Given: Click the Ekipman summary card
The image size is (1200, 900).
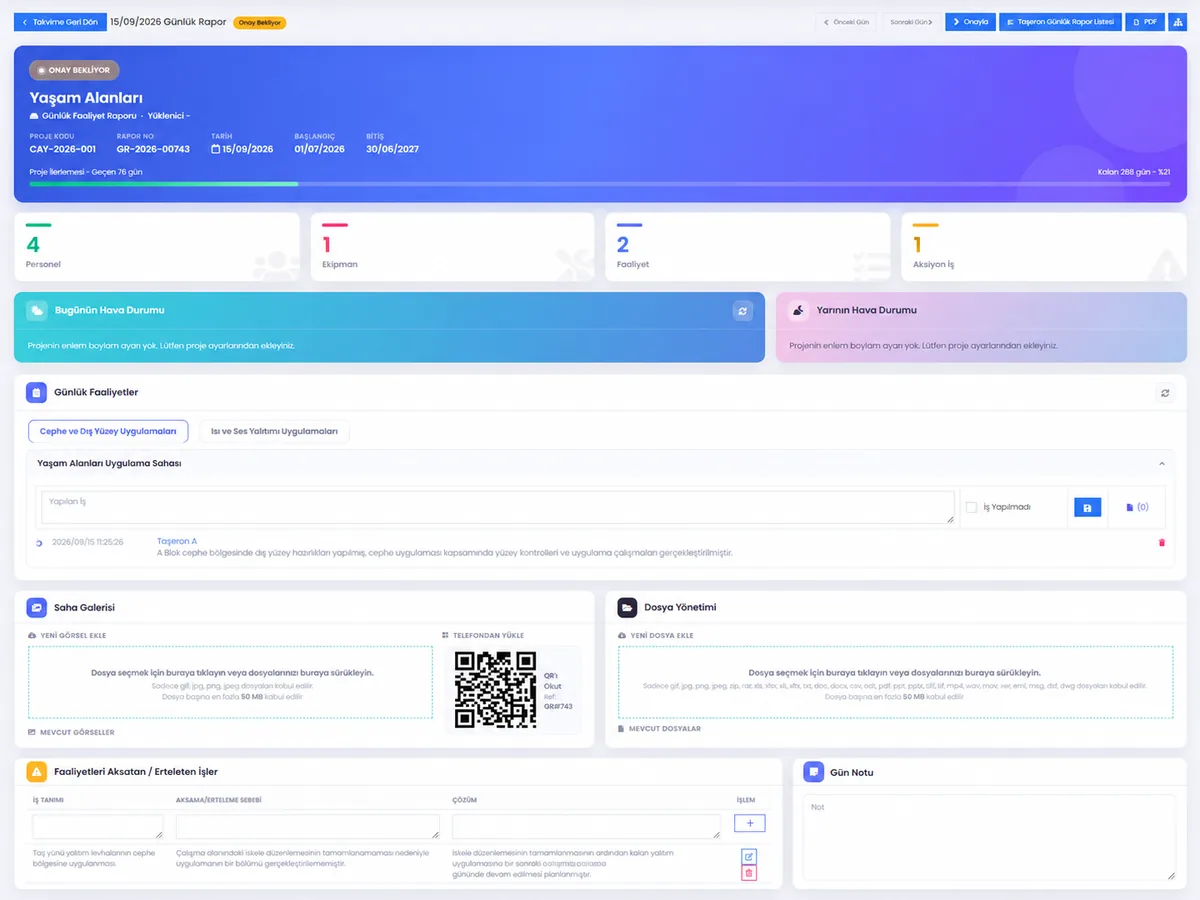Looking at the screenshot, I should 452,247.
